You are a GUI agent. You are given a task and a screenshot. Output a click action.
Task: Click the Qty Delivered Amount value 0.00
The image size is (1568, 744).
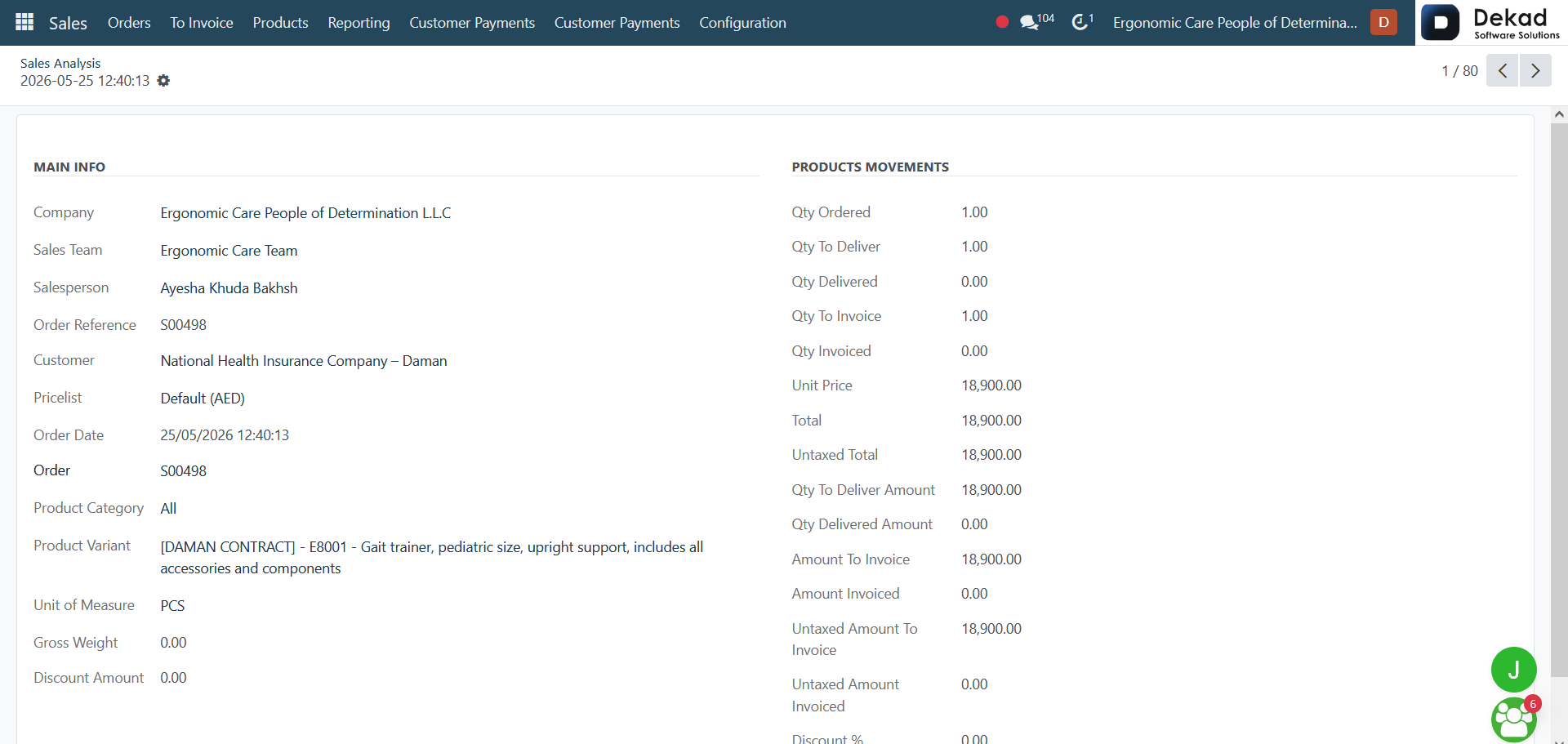point(974,524)
